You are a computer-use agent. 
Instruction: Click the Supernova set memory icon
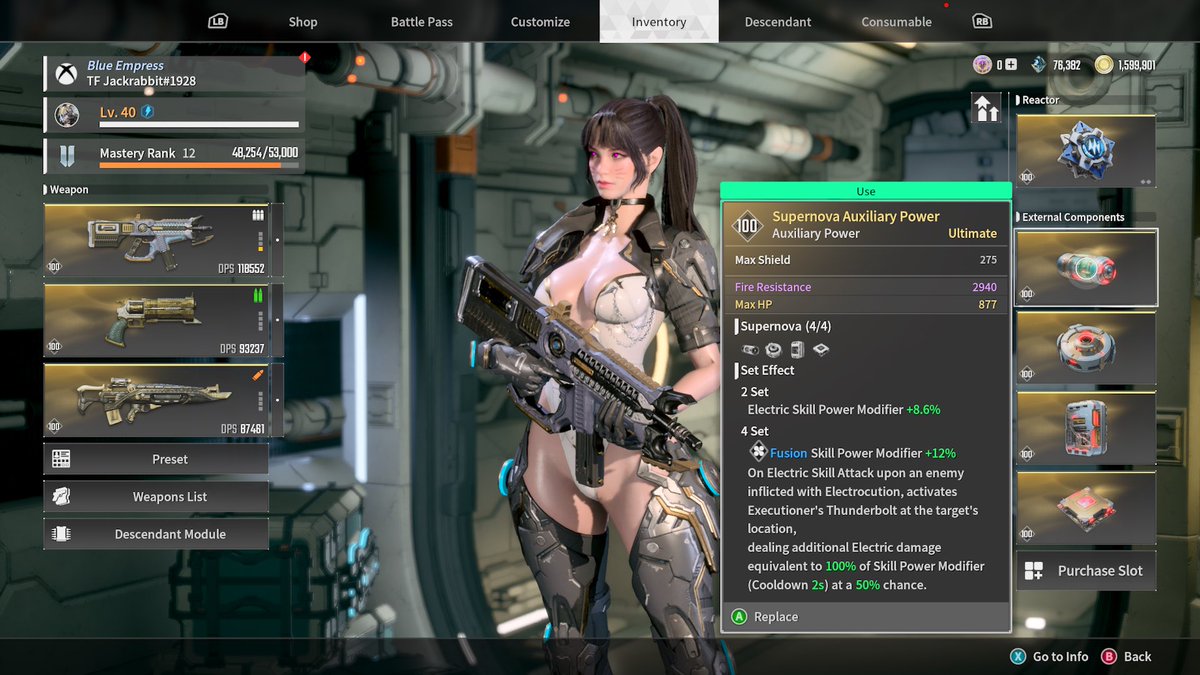pos(796,349)
